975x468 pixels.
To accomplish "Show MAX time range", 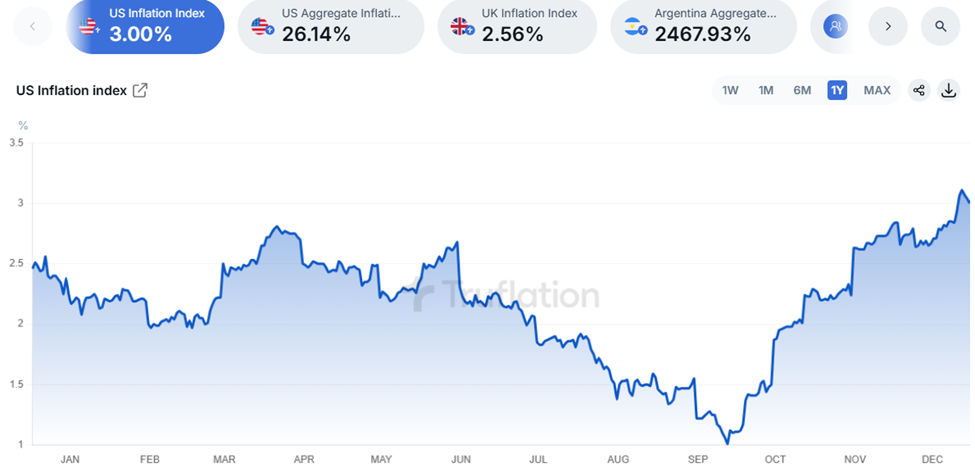I will (x=877, y=90).
